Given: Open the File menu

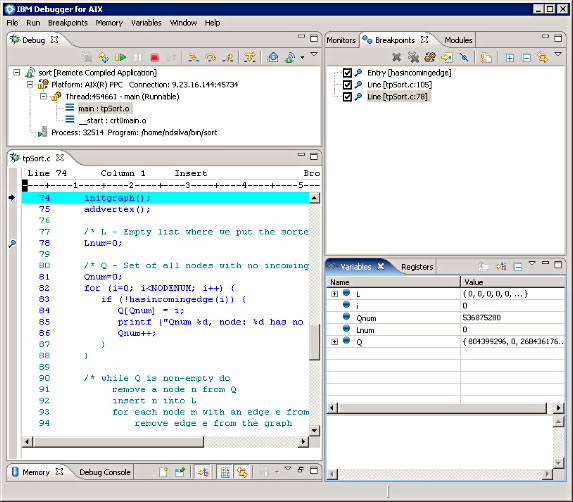Looking at the screenshot, I should click(x=12, y=23).
